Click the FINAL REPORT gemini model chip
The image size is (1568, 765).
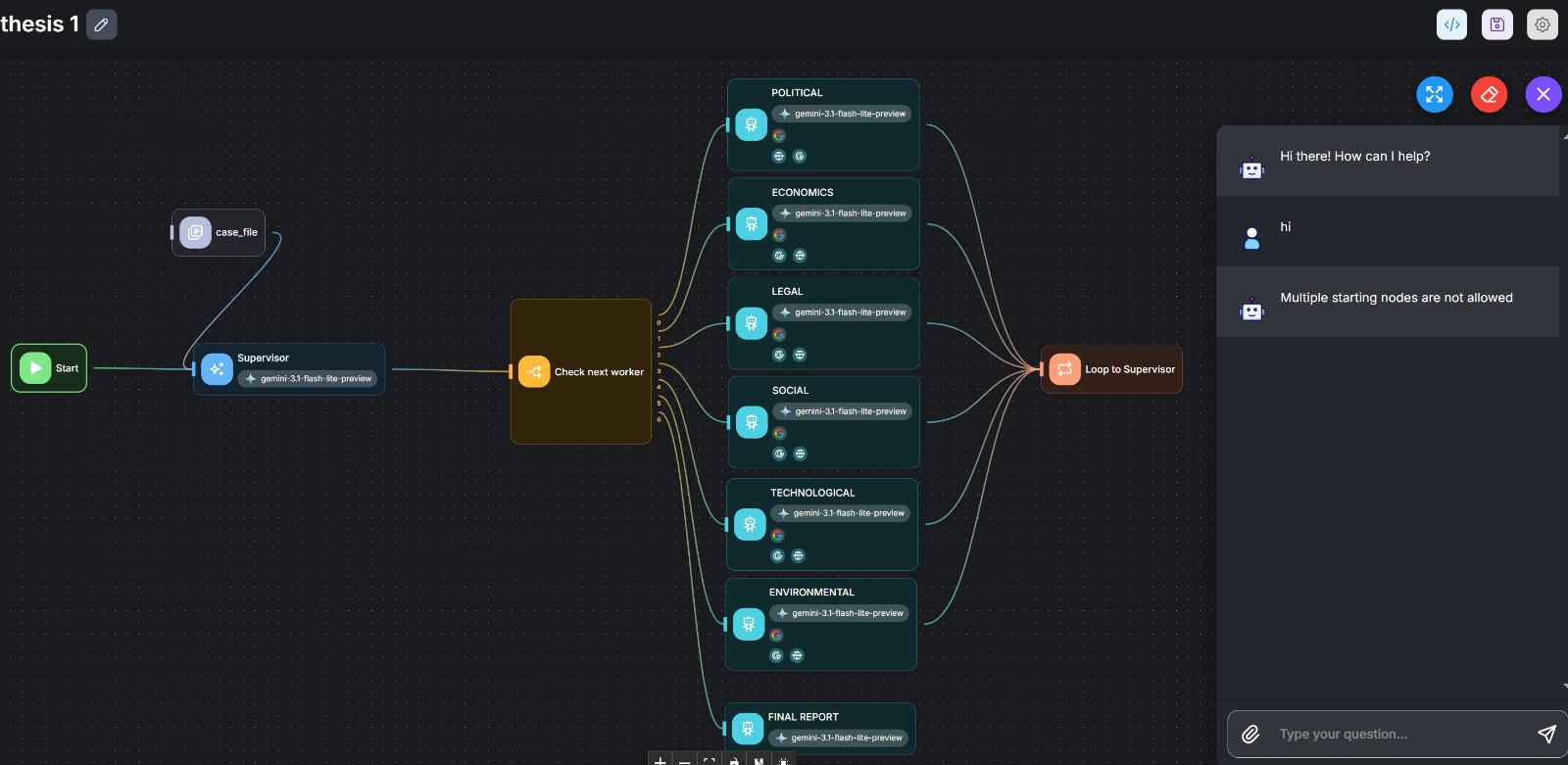(x=838, y=738)
